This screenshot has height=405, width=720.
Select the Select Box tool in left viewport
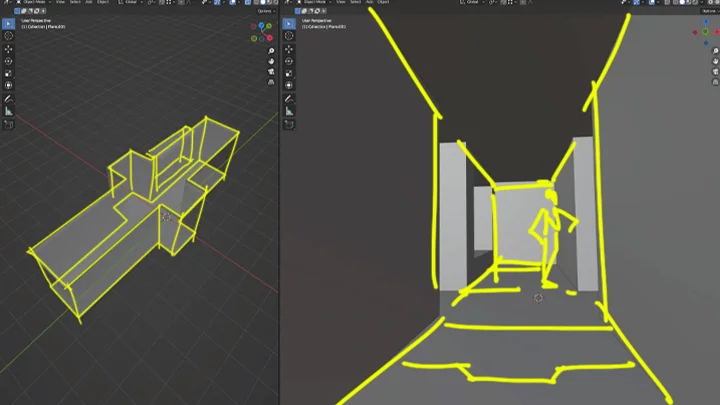(x=8, y=24)
